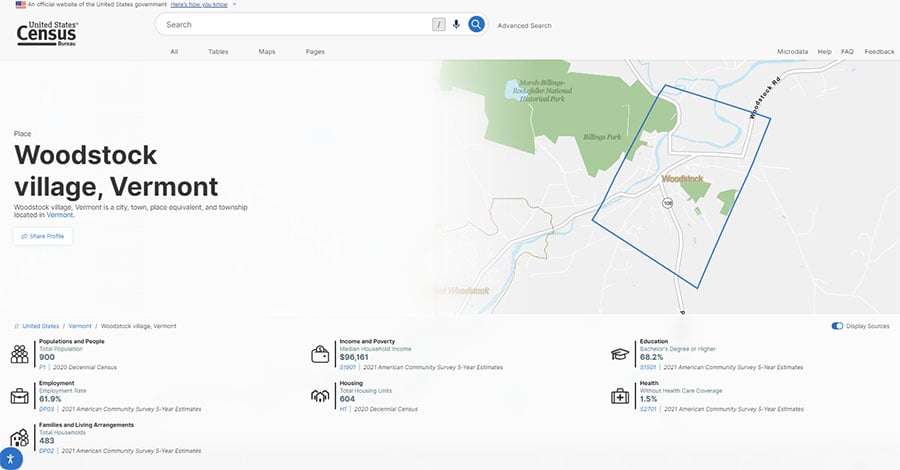Select the All search tab
900x470 pixels.
[174, 52]
